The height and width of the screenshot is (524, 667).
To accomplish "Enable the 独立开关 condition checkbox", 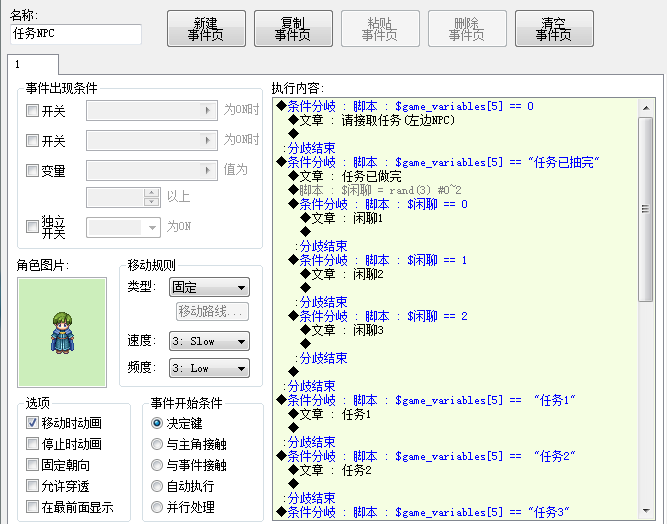I will [x=32, y=226].
